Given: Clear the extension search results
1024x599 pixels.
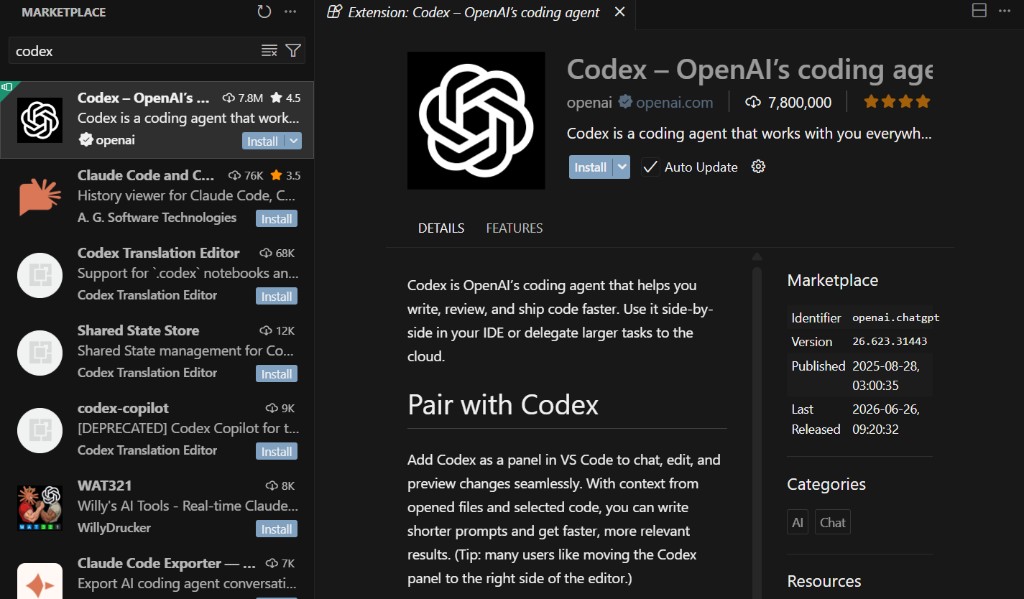Looking at the screenshot, I should (269, 50).
